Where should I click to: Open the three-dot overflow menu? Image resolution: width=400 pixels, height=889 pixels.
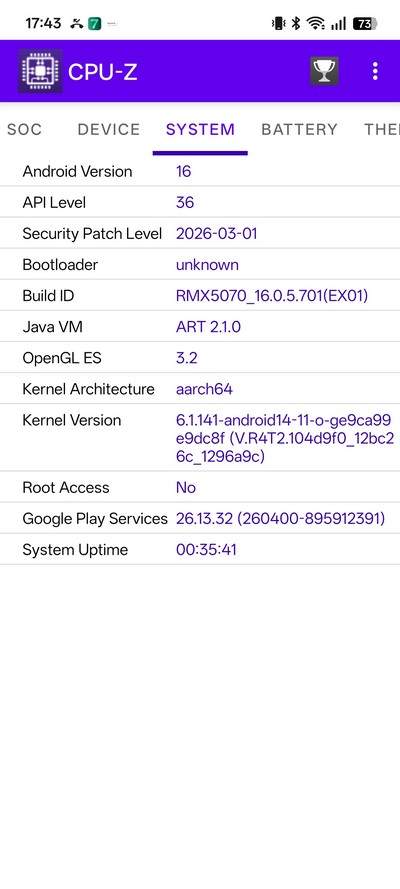375,71
